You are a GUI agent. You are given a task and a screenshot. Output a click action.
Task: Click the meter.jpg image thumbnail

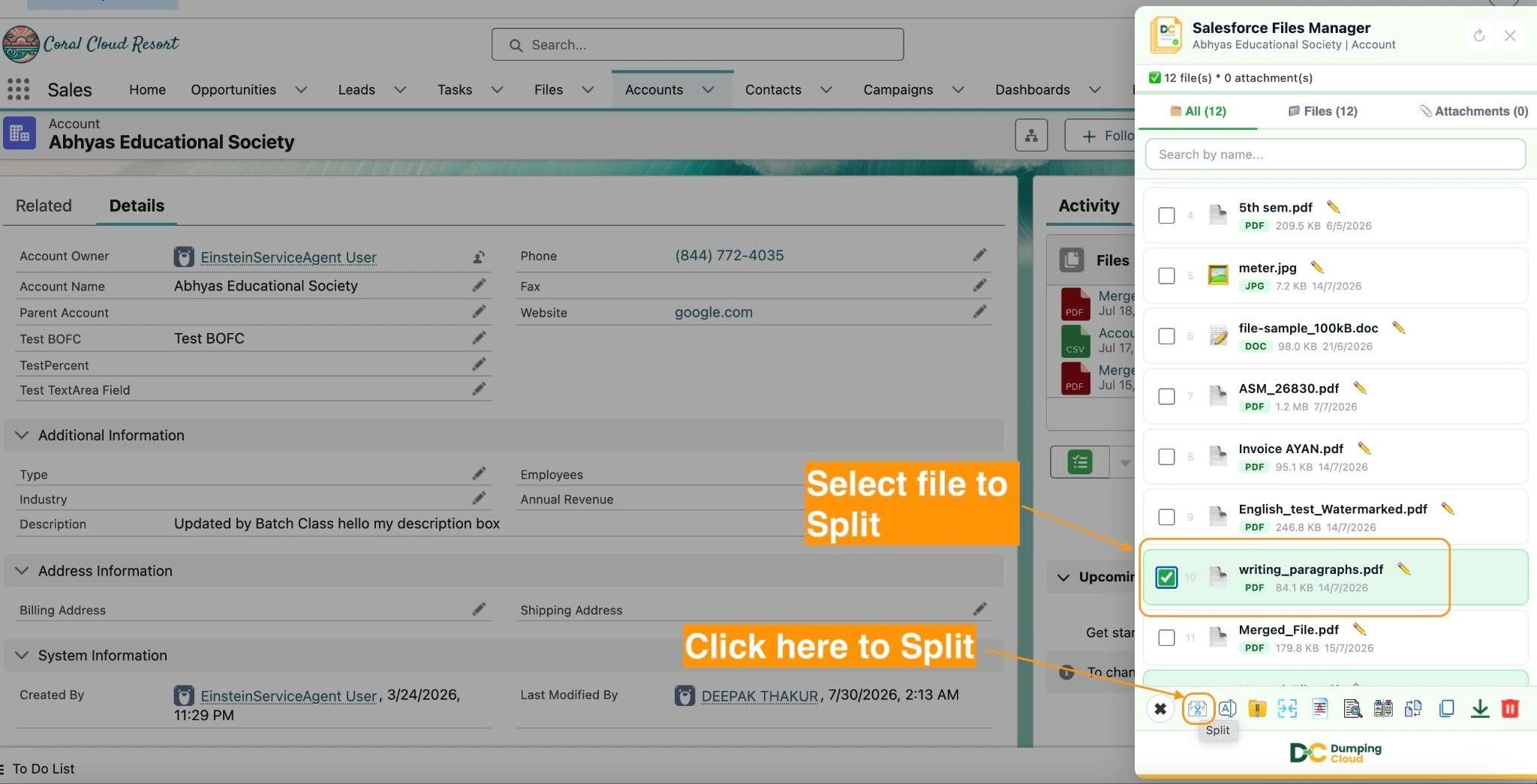point(1217,275)
